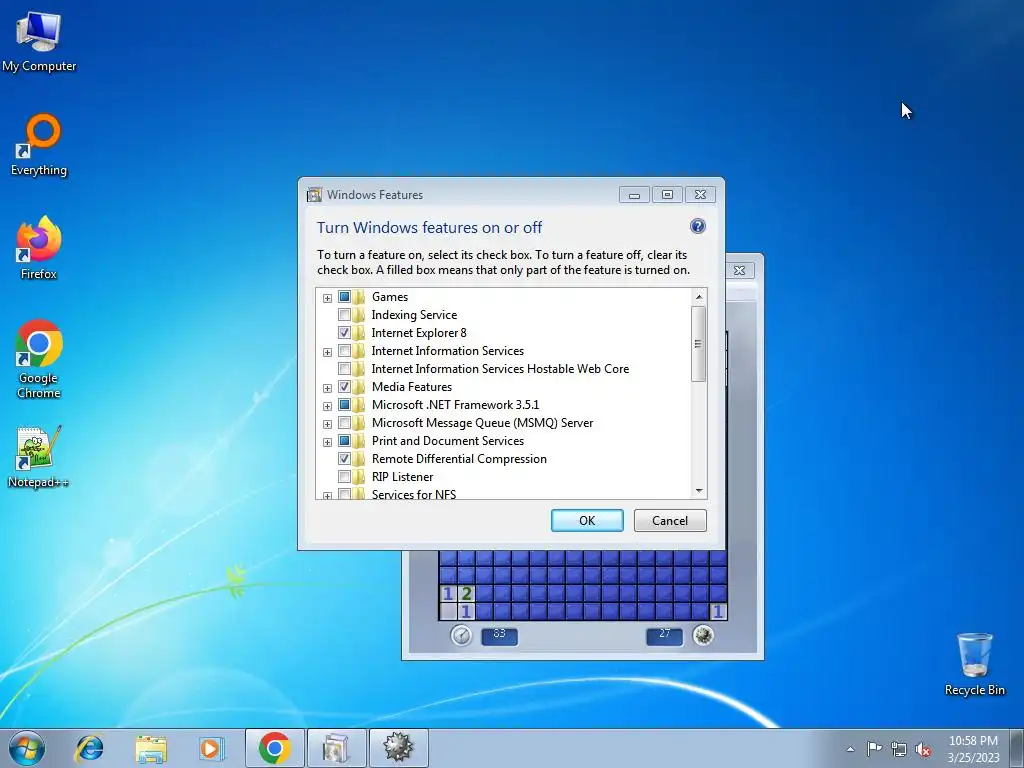Open the taskbar clock showing 10:58 PM
This screenshot has height=768, width=1024.
click(973, 749)
